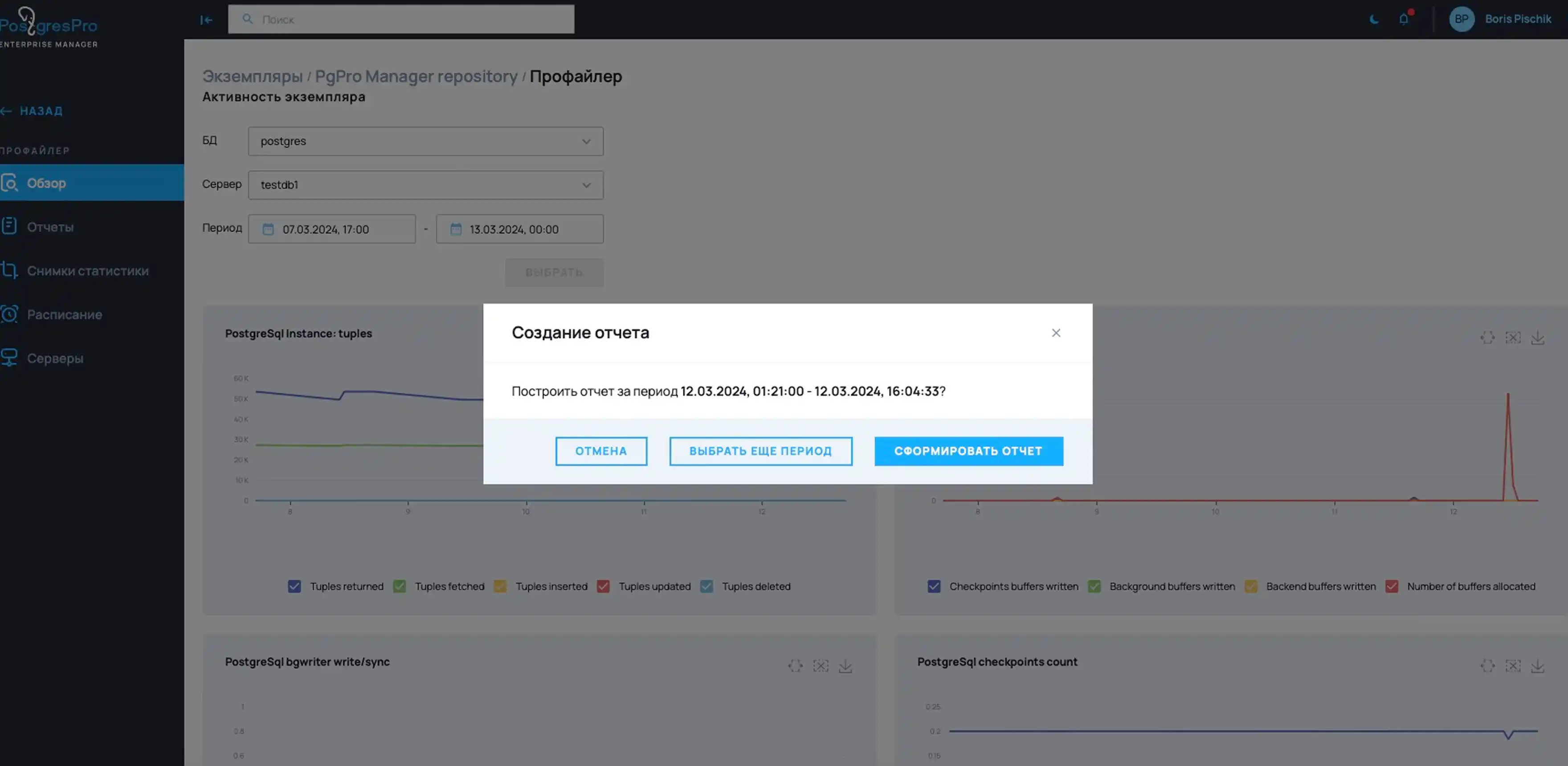The width and height of the screenshot is (1568, 766).
Task: Collapse the sidebar with the arrow icon
Action: click(x=206, y=20)
